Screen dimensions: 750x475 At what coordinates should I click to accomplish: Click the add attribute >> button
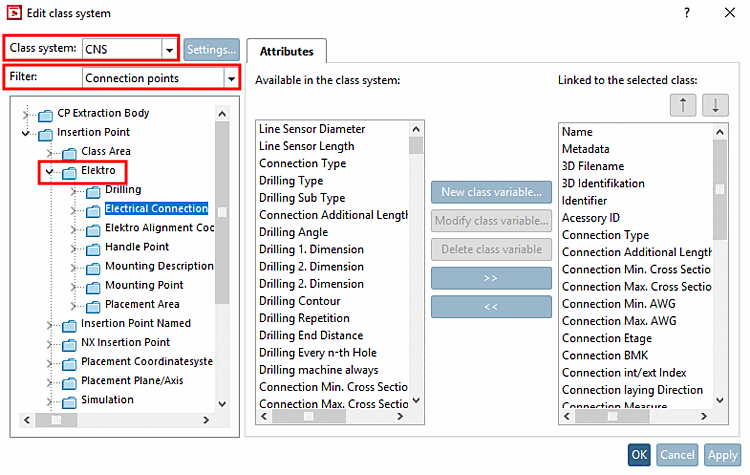[491, 277]
